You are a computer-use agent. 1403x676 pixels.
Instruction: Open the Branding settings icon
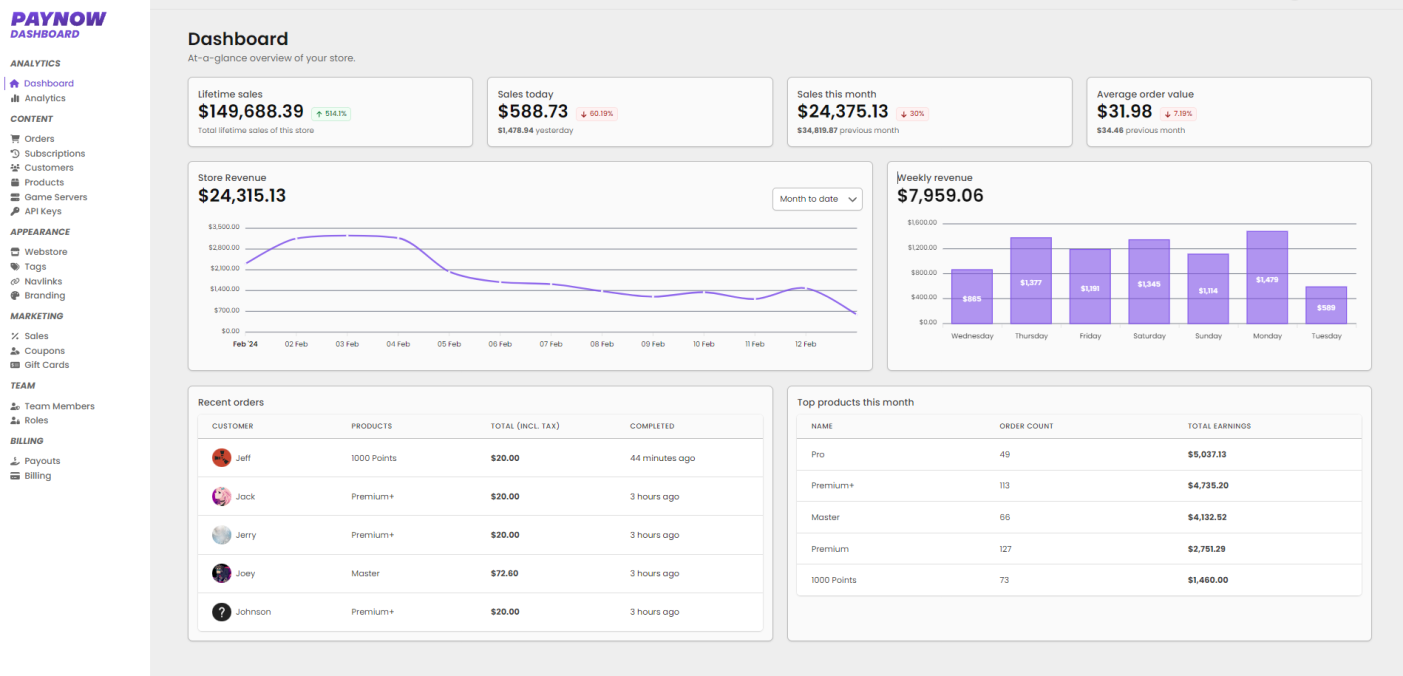(15, 295)
